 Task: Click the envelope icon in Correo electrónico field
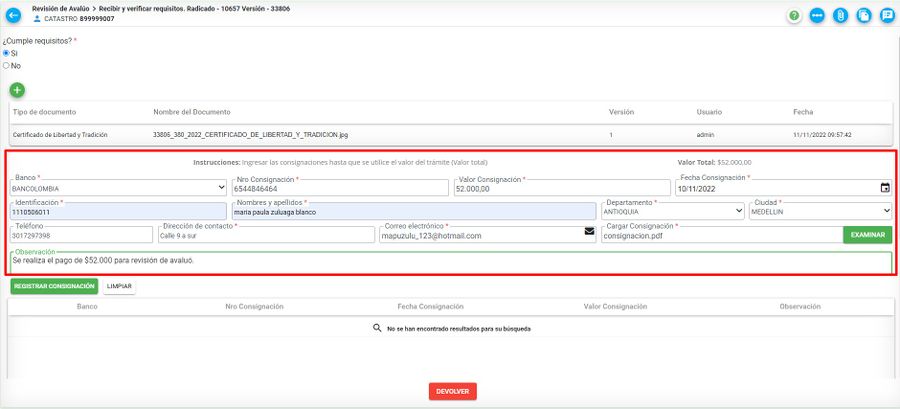pyautogui.click(x=589, y=231)
